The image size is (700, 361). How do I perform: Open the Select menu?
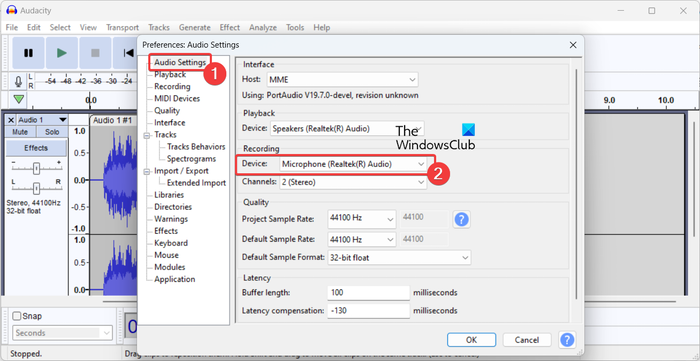click(x=60, y=27)
